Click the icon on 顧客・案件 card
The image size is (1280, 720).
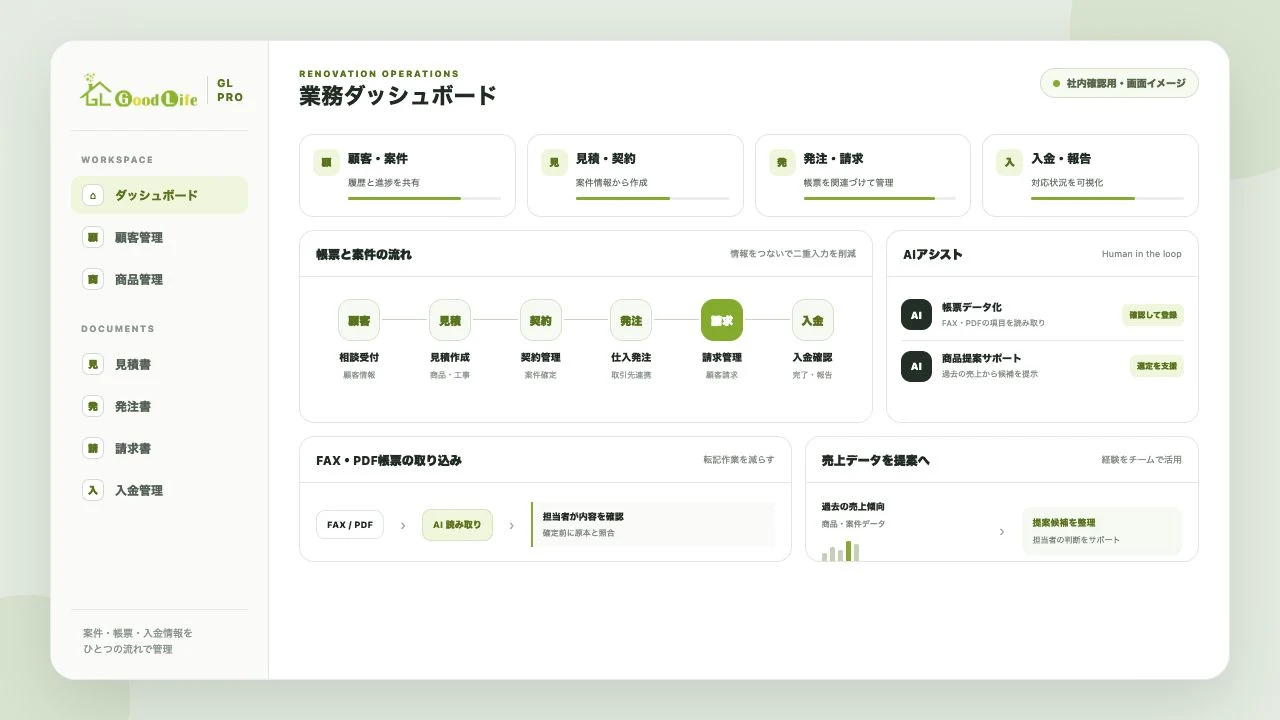click(326, 162)
